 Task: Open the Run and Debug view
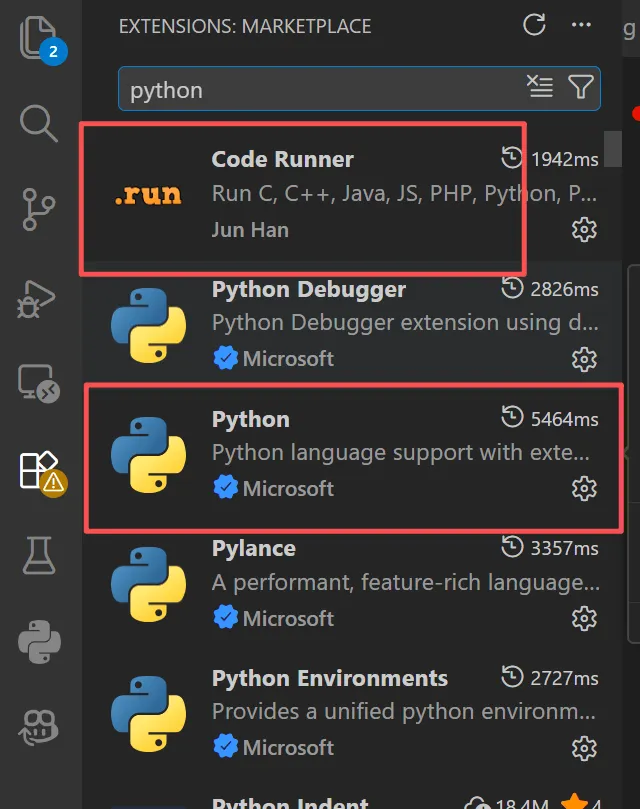[36, 299]
